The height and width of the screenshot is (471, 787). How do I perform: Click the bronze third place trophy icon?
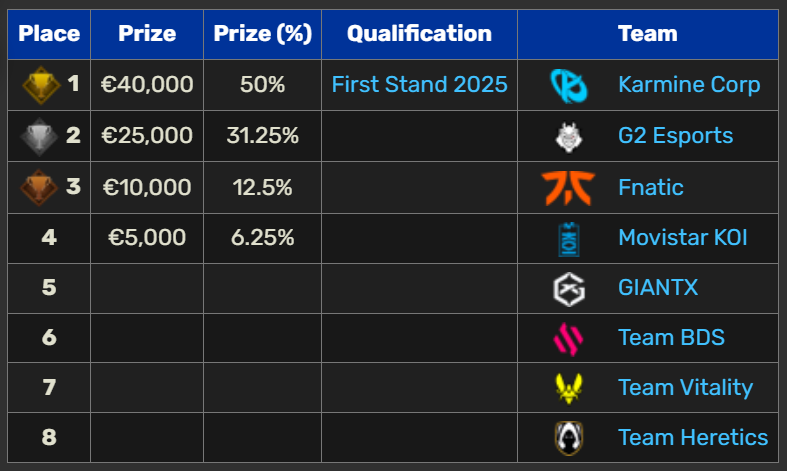point(39,188)
